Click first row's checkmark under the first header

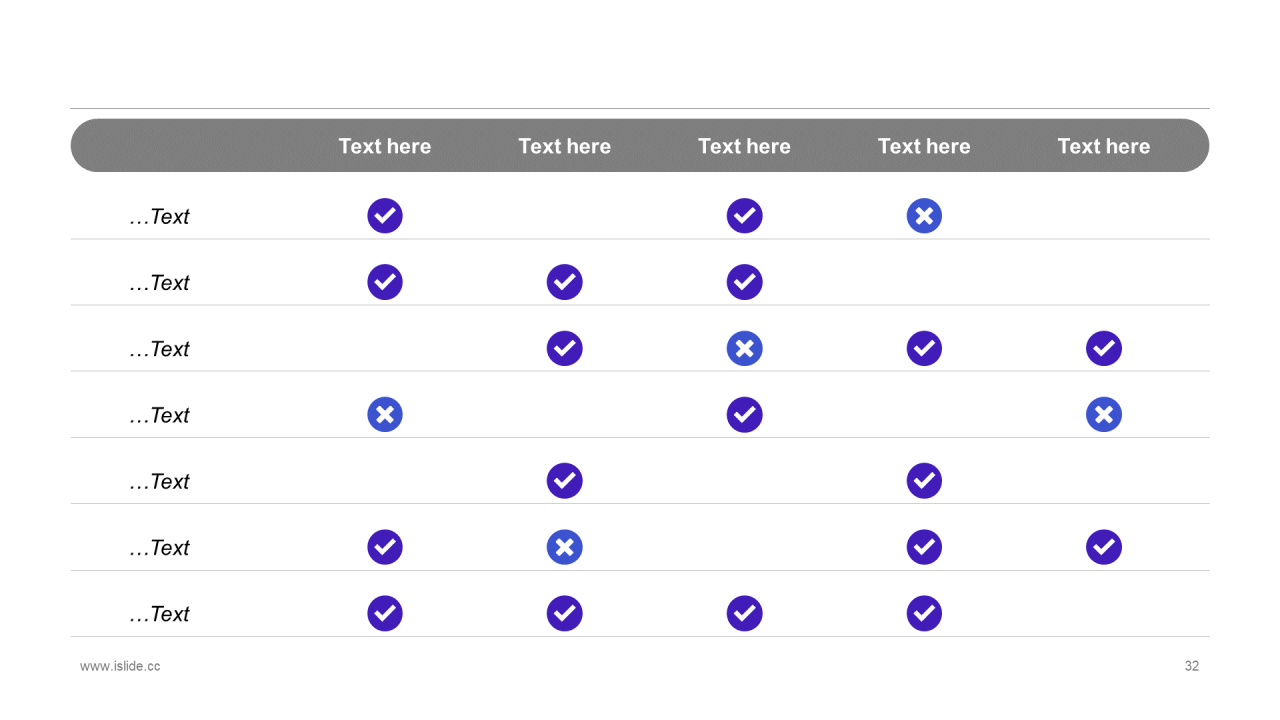coord(385,216)
